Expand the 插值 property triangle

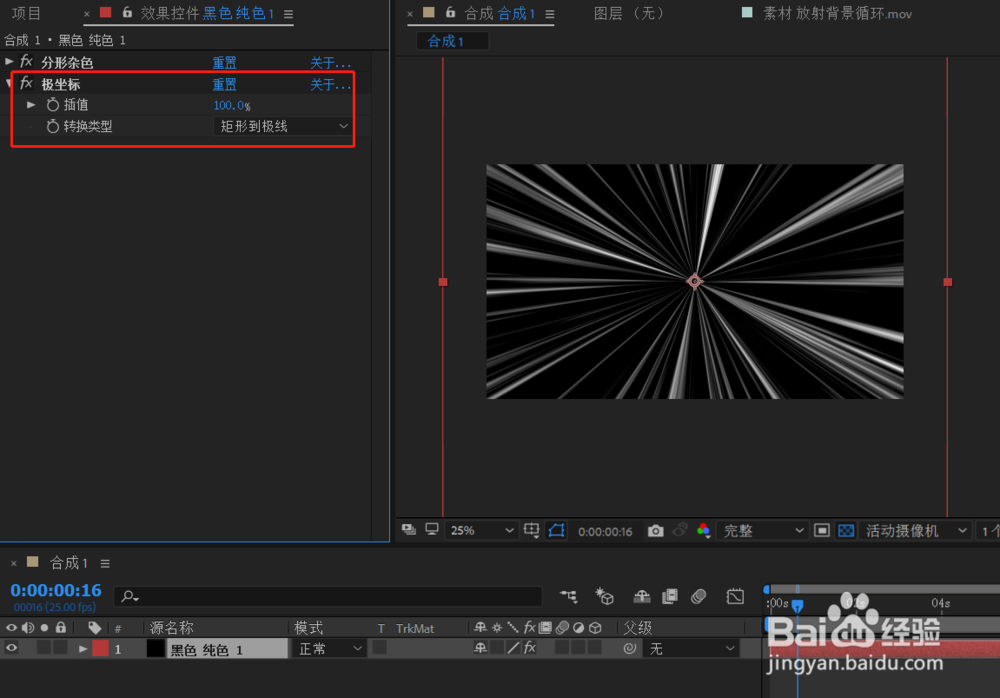31,105
